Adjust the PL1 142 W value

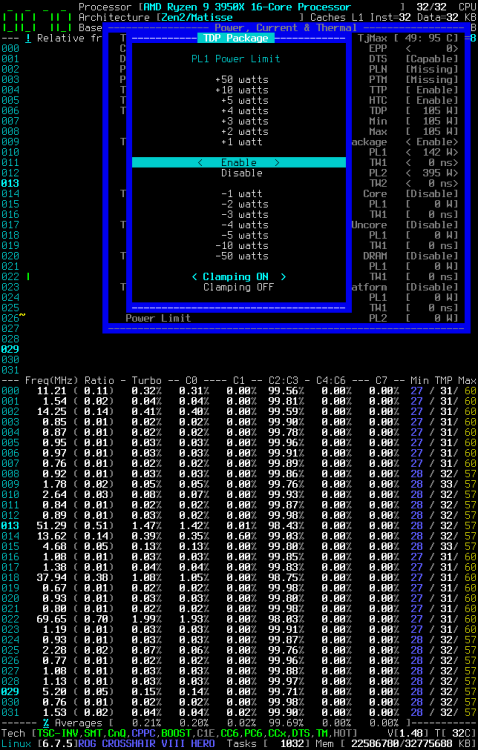pos(432,153)
